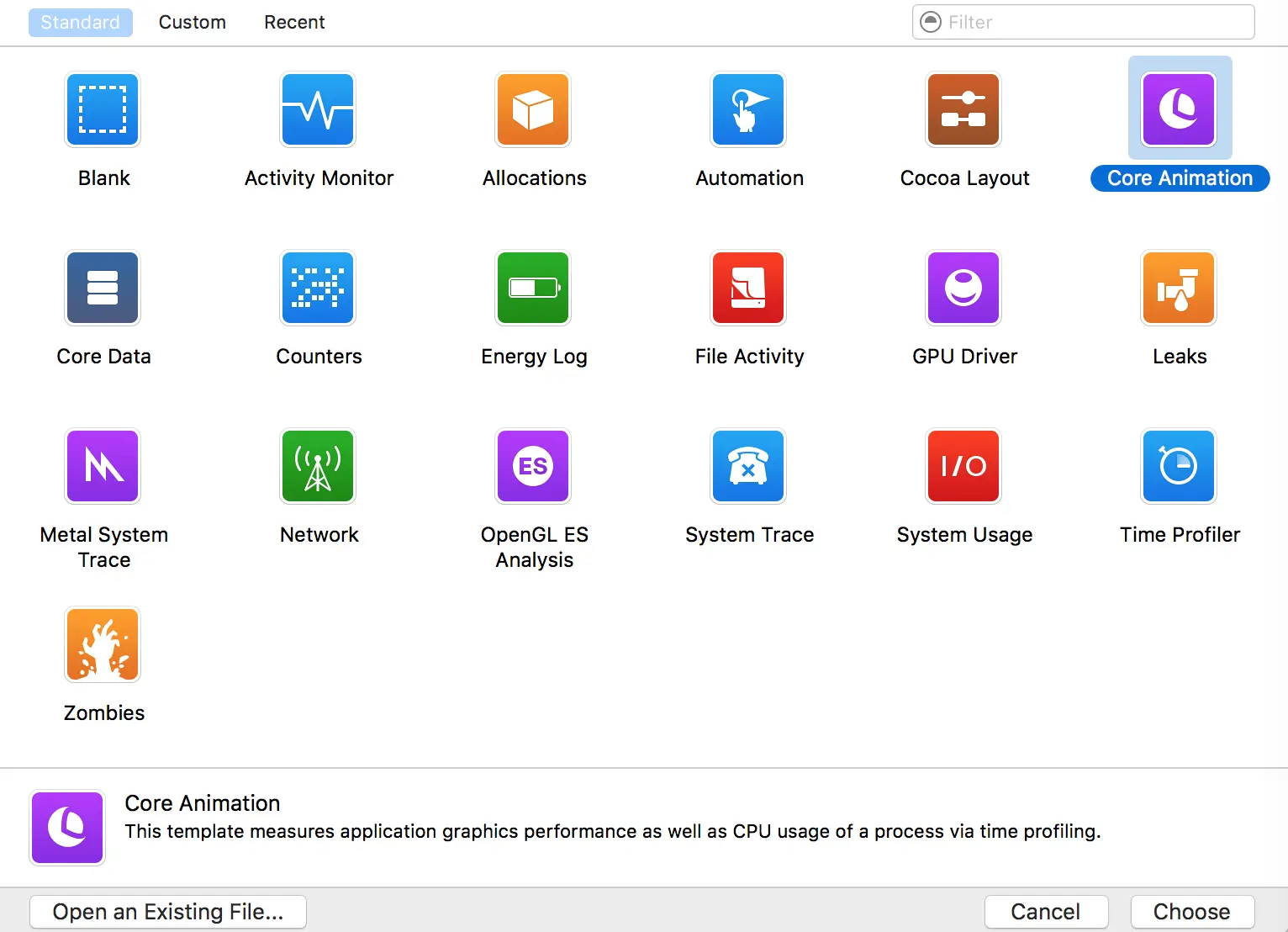Confirm with the Choose button
Image resolution: width=1288 pixels, height=932 pixels.
click(1192, 912)
